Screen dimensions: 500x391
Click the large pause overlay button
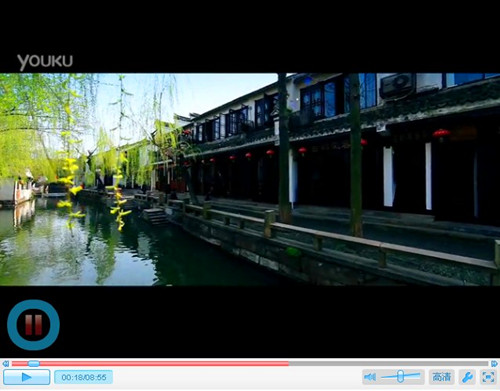(33, 325)
